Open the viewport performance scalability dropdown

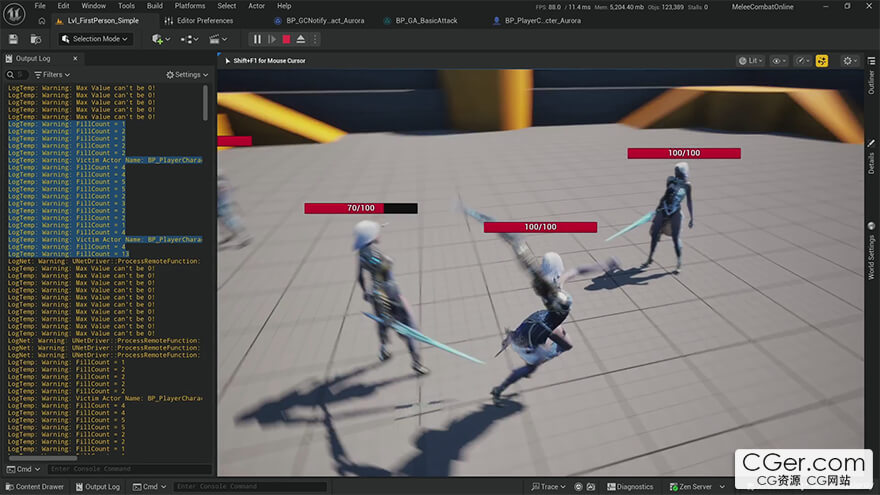pos(803,61)
